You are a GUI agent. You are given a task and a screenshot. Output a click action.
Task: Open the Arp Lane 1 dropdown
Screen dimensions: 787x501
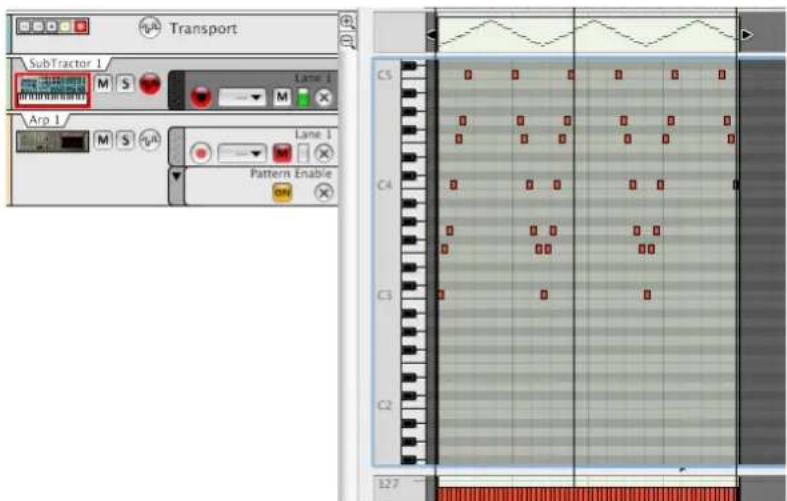[242, 153]
